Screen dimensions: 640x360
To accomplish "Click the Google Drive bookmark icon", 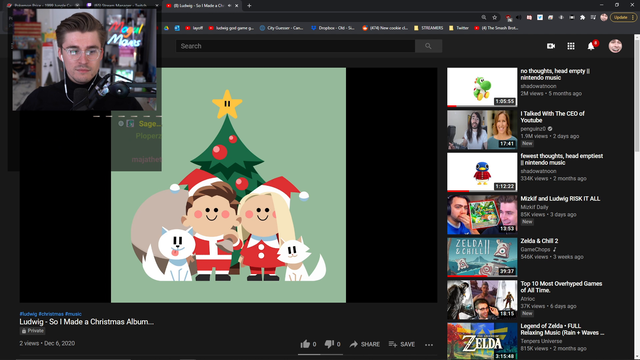I will [167, 28].
